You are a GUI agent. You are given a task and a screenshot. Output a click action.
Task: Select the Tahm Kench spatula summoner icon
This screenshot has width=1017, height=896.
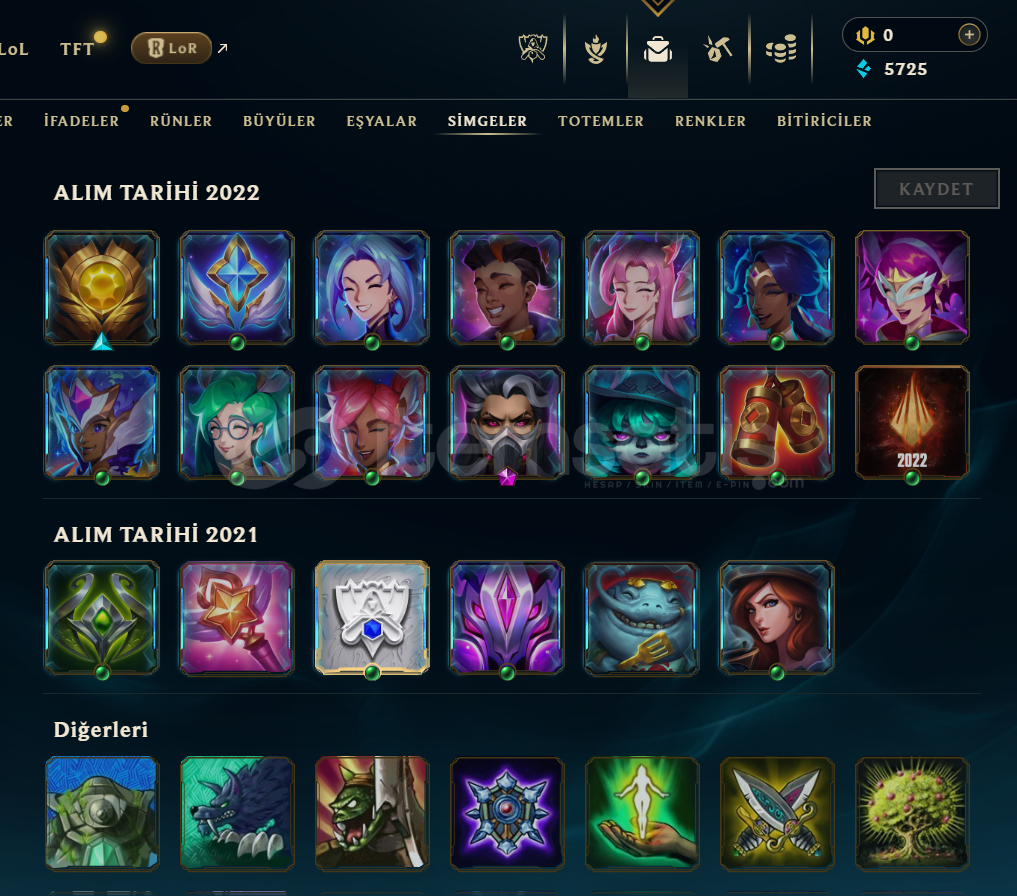click(641, 618)
